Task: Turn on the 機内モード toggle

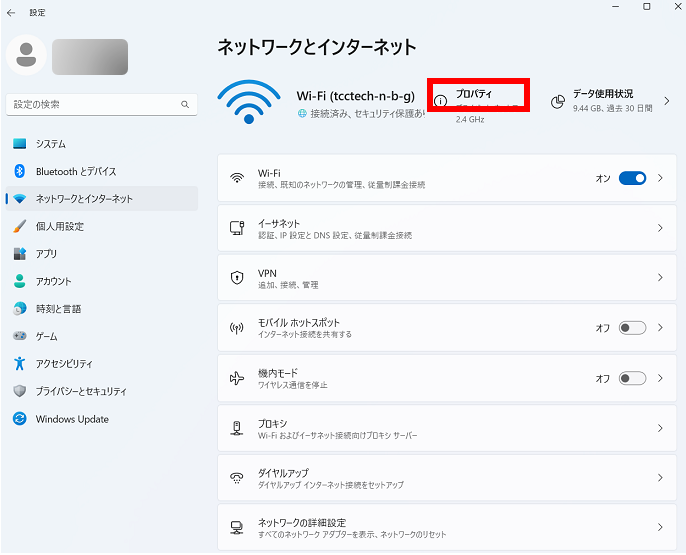Action: [x=632, y=378]
